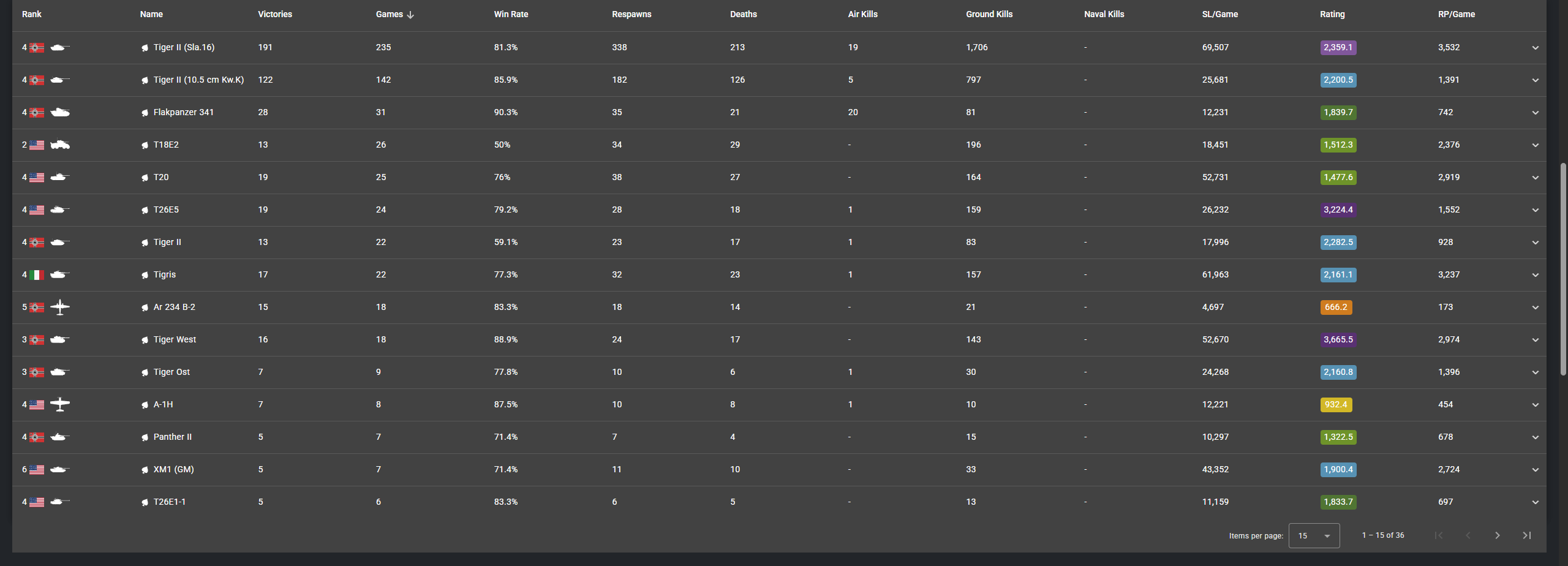Click the US flag in T20 row

[x=37, y=177]
